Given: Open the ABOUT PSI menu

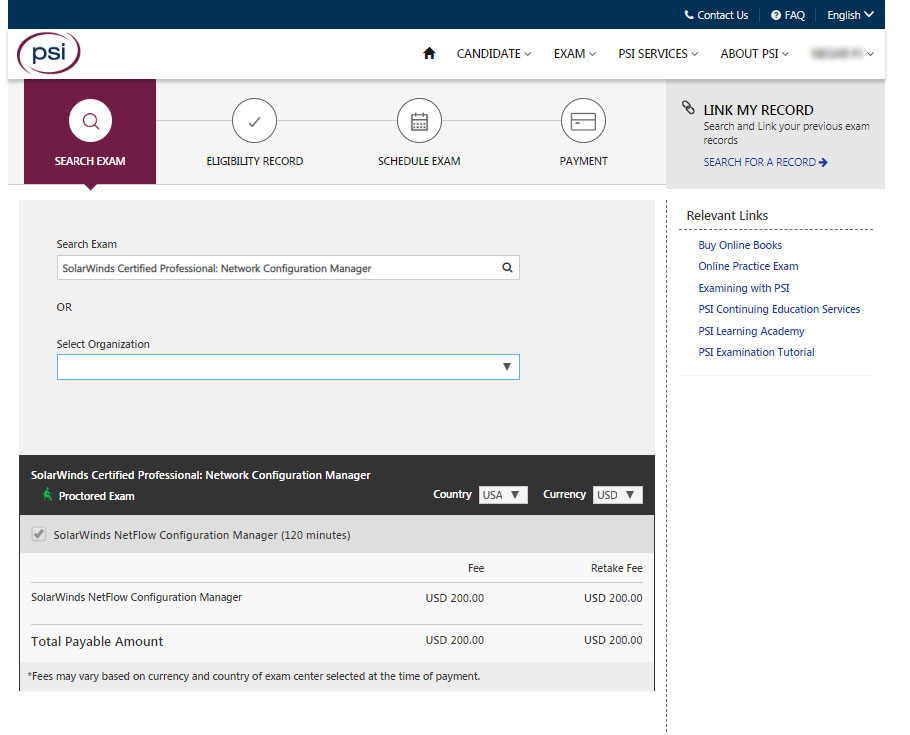Looking at the screenshot, I should [754, 53].
